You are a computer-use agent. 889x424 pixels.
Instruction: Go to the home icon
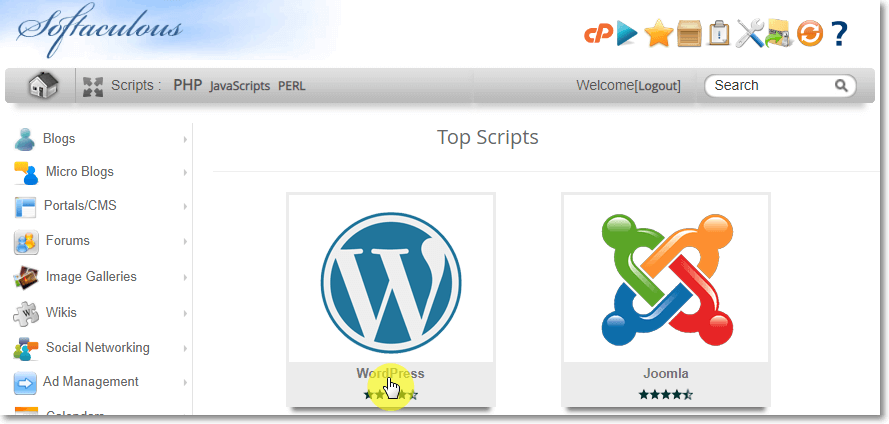(43, 86)
